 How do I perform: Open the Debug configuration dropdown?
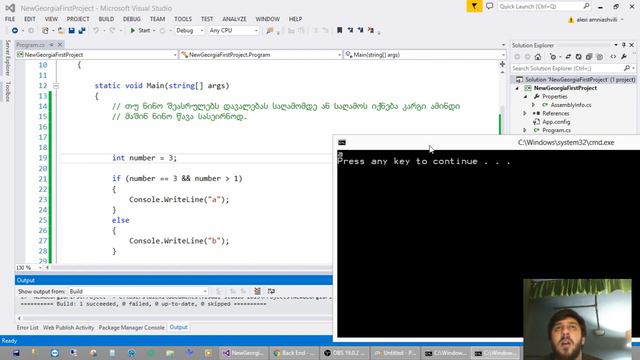click(189, 31)
